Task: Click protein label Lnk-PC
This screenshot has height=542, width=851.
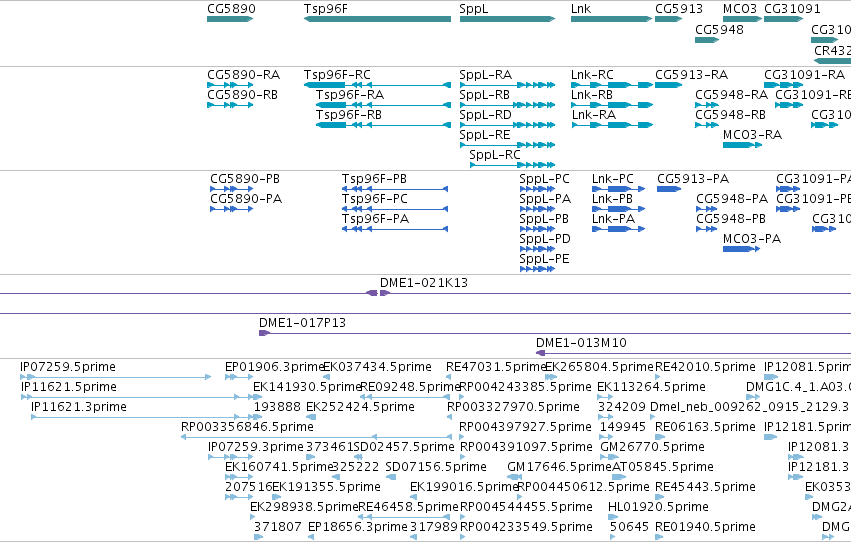Action: (x=613, y=178)
